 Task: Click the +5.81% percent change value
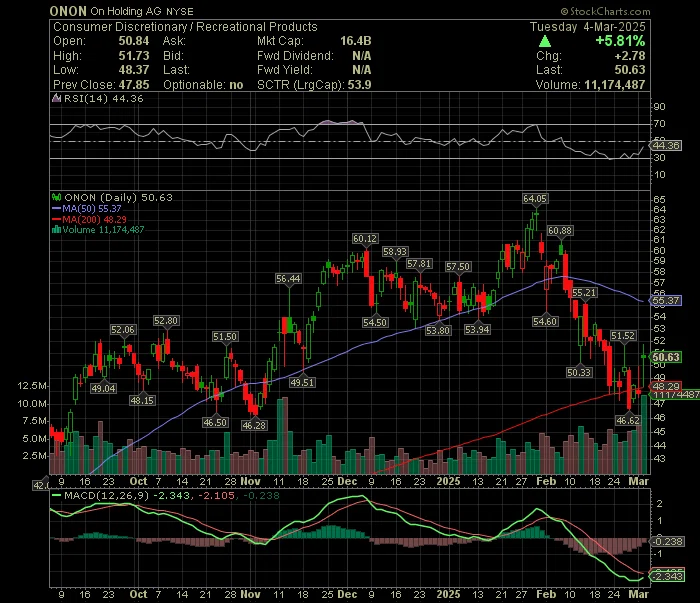tap(620, 41)
